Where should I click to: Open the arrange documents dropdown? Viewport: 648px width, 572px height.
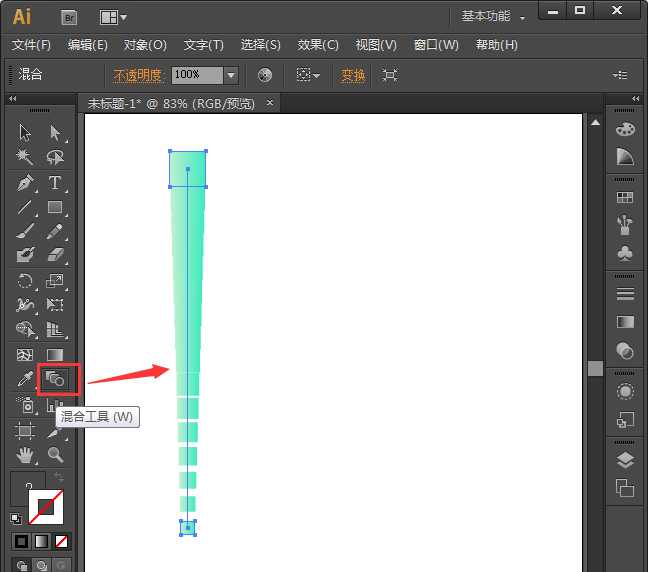pos(113,17)
